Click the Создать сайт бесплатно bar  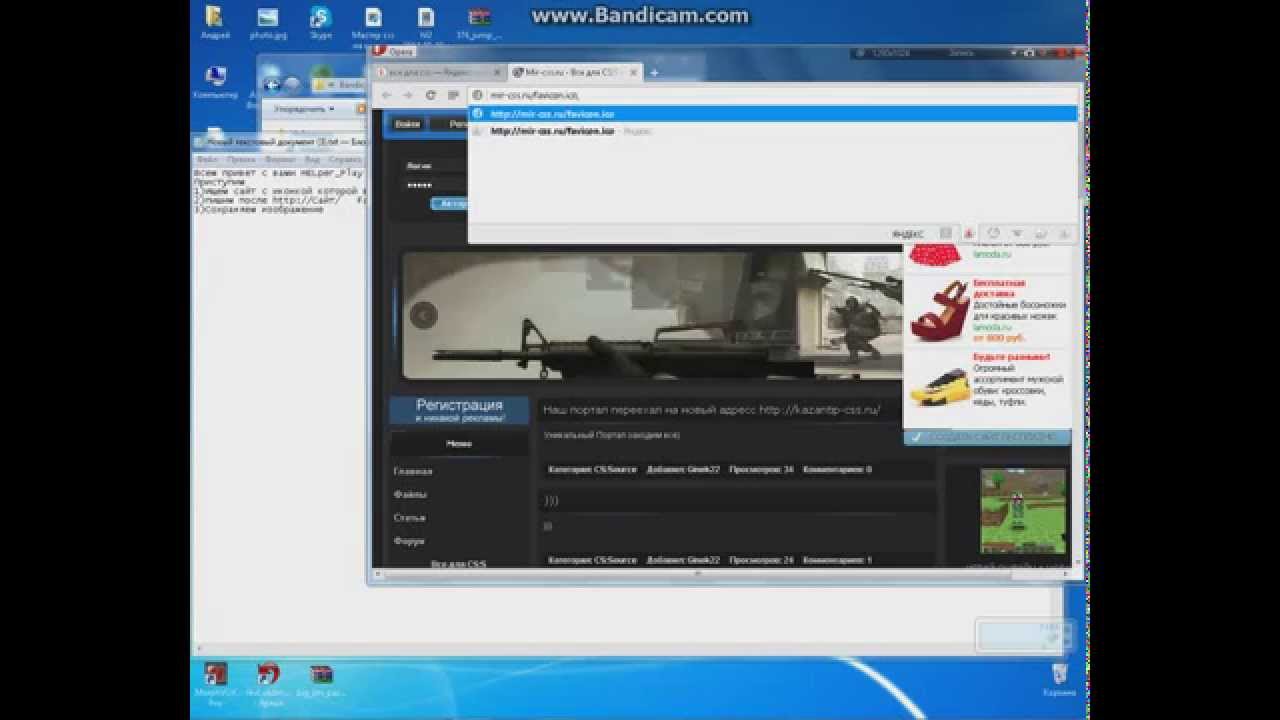coord(988,437)
